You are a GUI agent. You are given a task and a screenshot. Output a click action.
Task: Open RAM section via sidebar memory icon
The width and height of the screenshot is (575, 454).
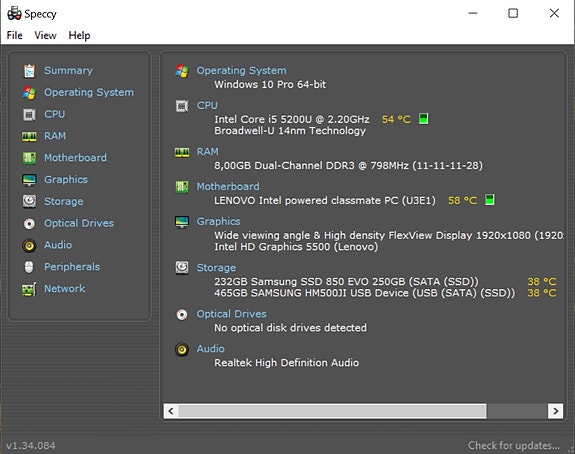click(29, 136)
